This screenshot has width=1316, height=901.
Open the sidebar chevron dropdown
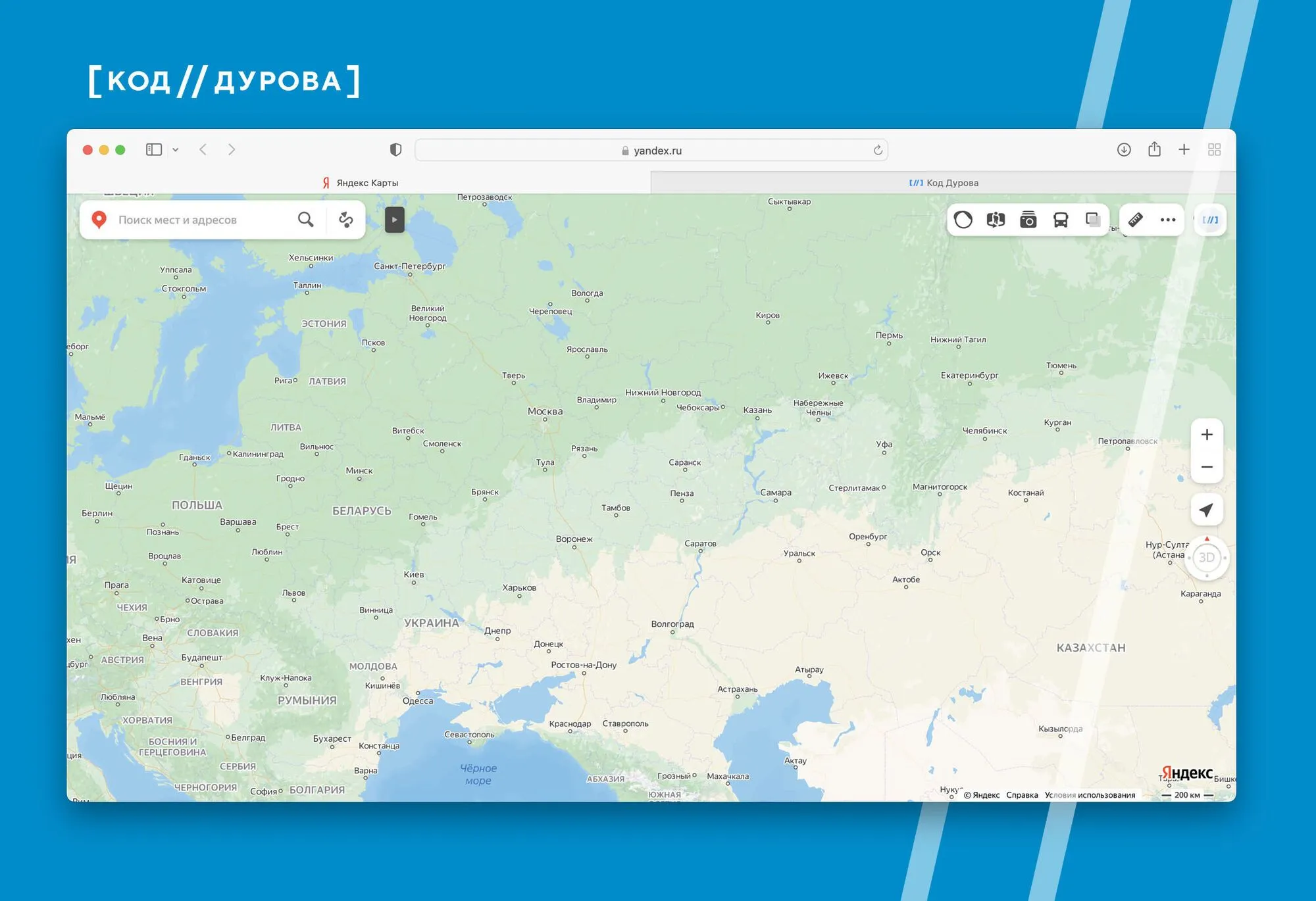click(174, 149)
